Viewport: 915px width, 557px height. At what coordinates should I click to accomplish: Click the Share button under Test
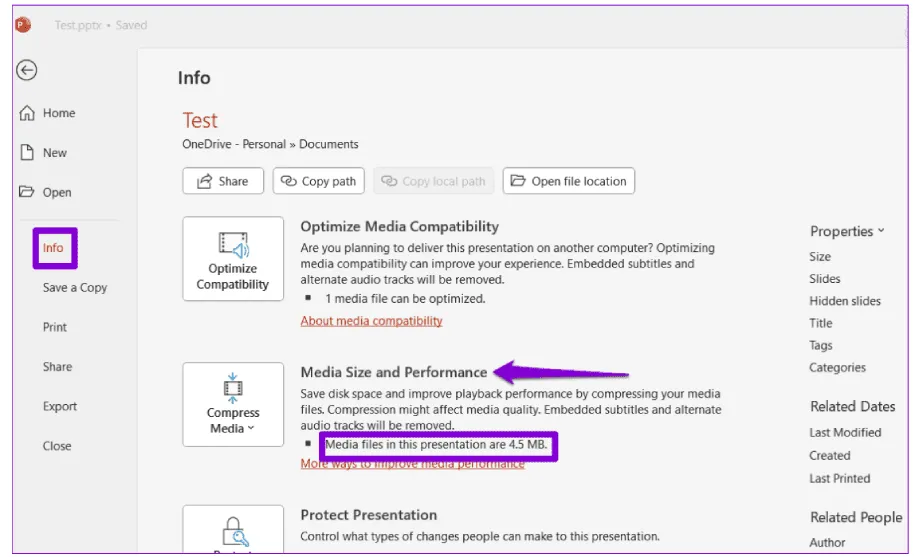pyautogui.click(x=222, y=181)
